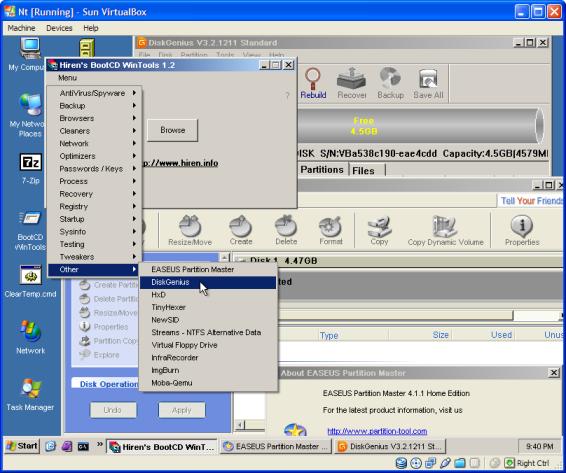The width and height of the screenshot is (566, 473).
Task: Click the VirtualBox network status icon
Action: (431, 463)
